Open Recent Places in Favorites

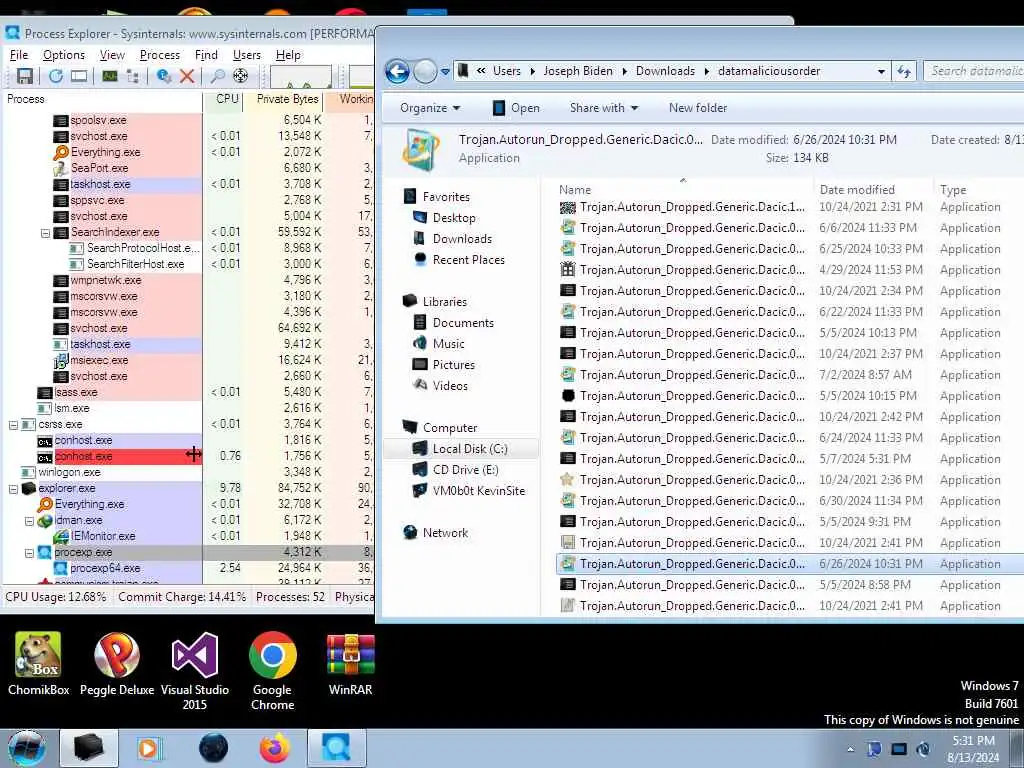click(468, 260)
